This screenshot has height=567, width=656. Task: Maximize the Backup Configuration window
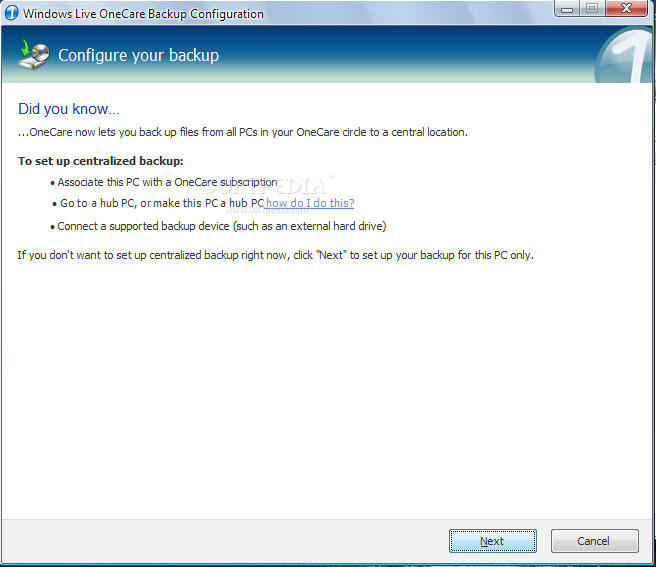592,9
